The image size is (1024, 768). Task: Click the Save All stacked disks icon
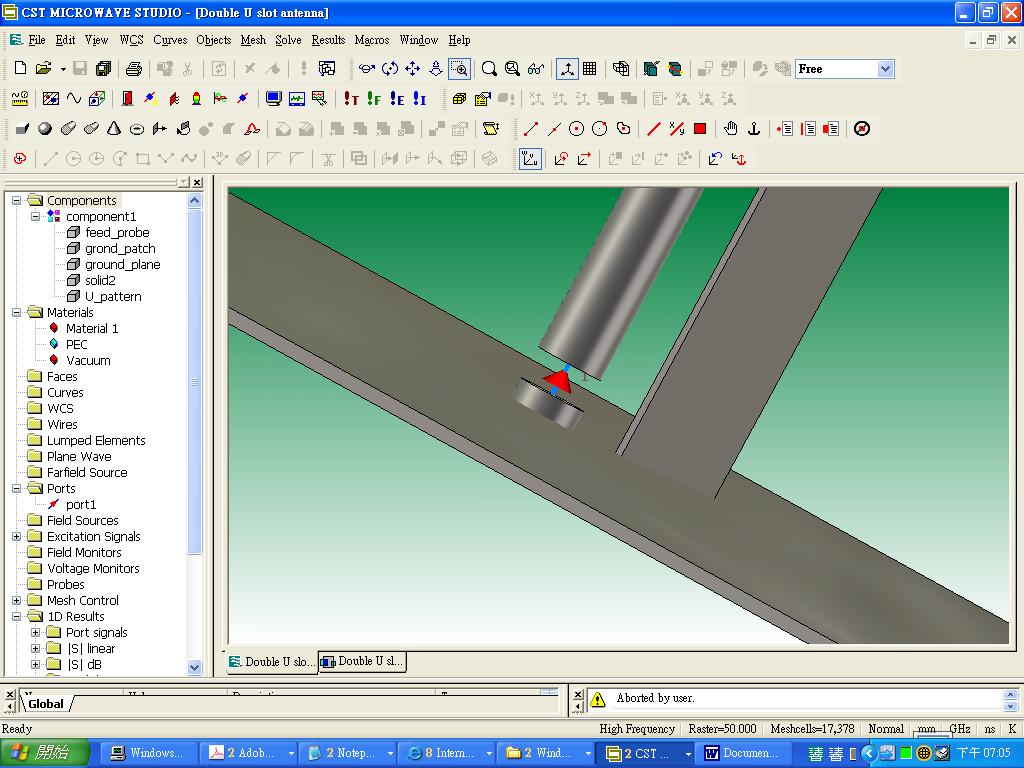pyautogui.click(x=103, y=69)
